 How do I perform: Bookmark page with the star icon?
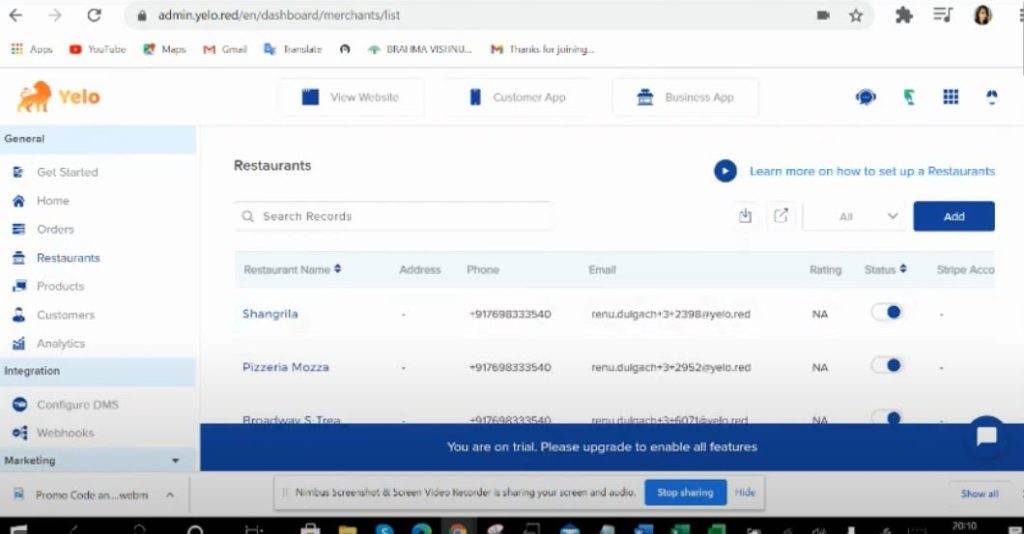(856, 16)
